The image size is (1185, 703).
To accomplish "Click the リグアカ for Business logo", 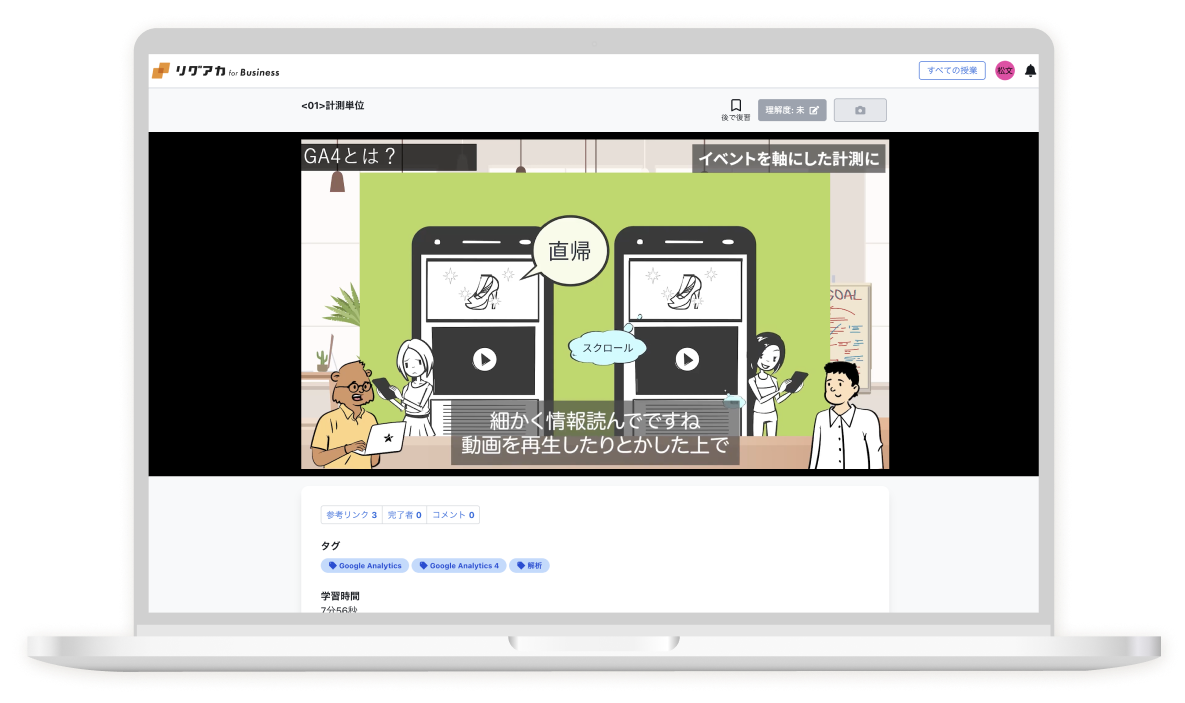I will click(215, 71).
